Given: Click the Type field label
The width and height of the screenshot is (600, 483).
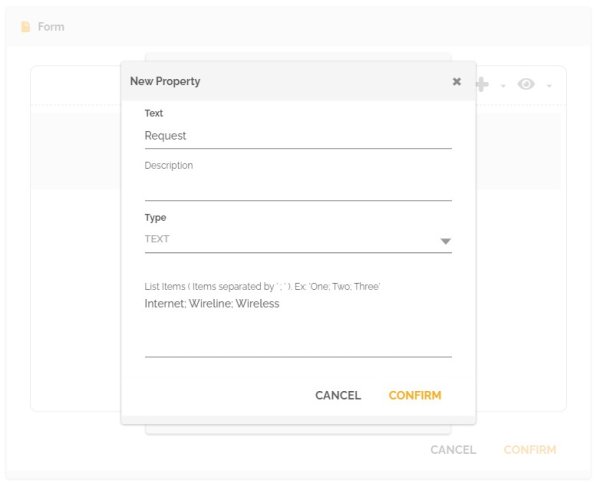Looking at the screenshot, I should pos(155,218).
